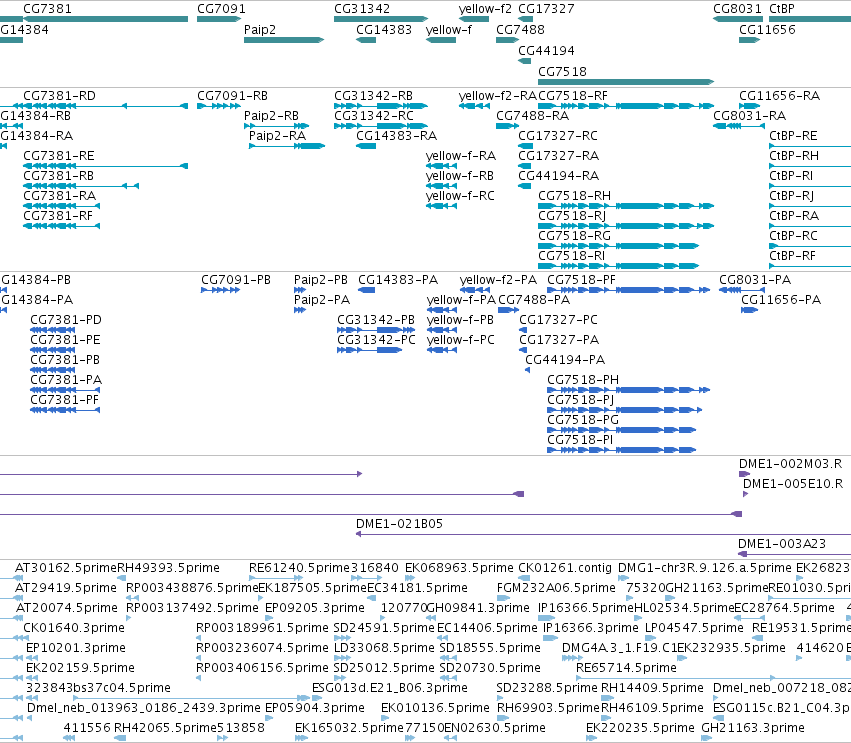Click the CG14383 gene feature
This screenshot has width=851, height=743.
click(x=366, y=40)
